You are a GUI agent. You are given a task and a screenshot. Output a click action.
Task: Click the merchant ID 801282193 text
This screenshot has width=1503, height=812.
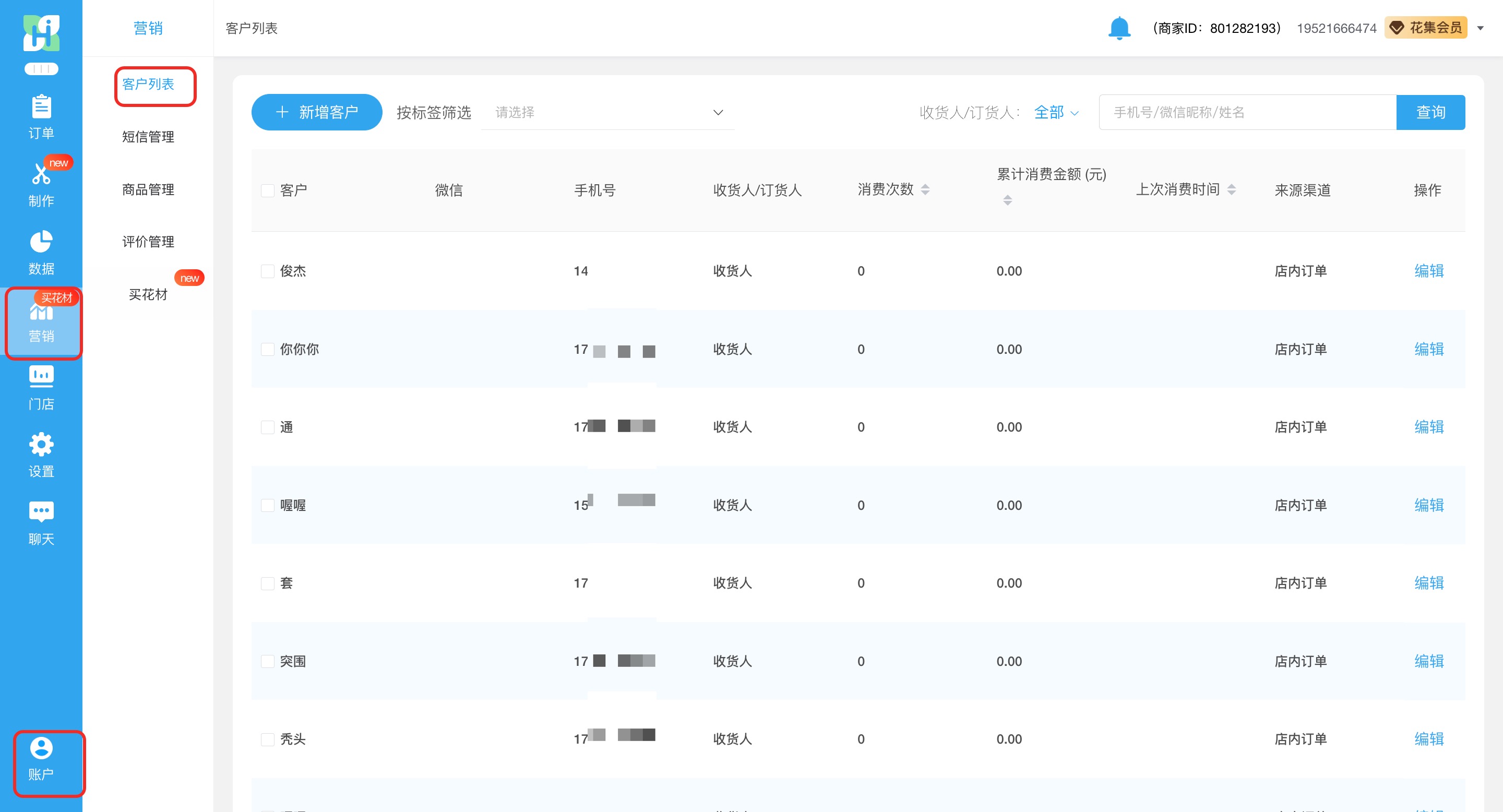(1216, 28)
